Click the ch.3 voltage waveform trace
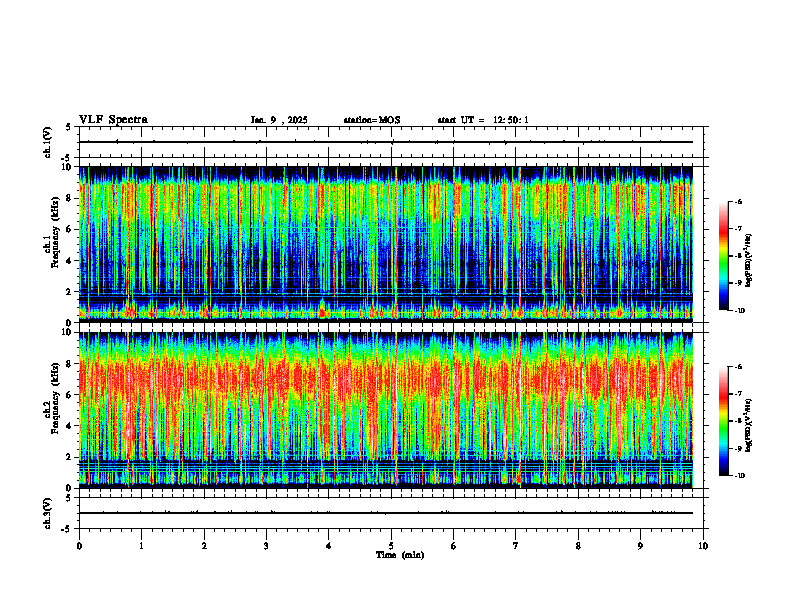 [x=385, y=513]
